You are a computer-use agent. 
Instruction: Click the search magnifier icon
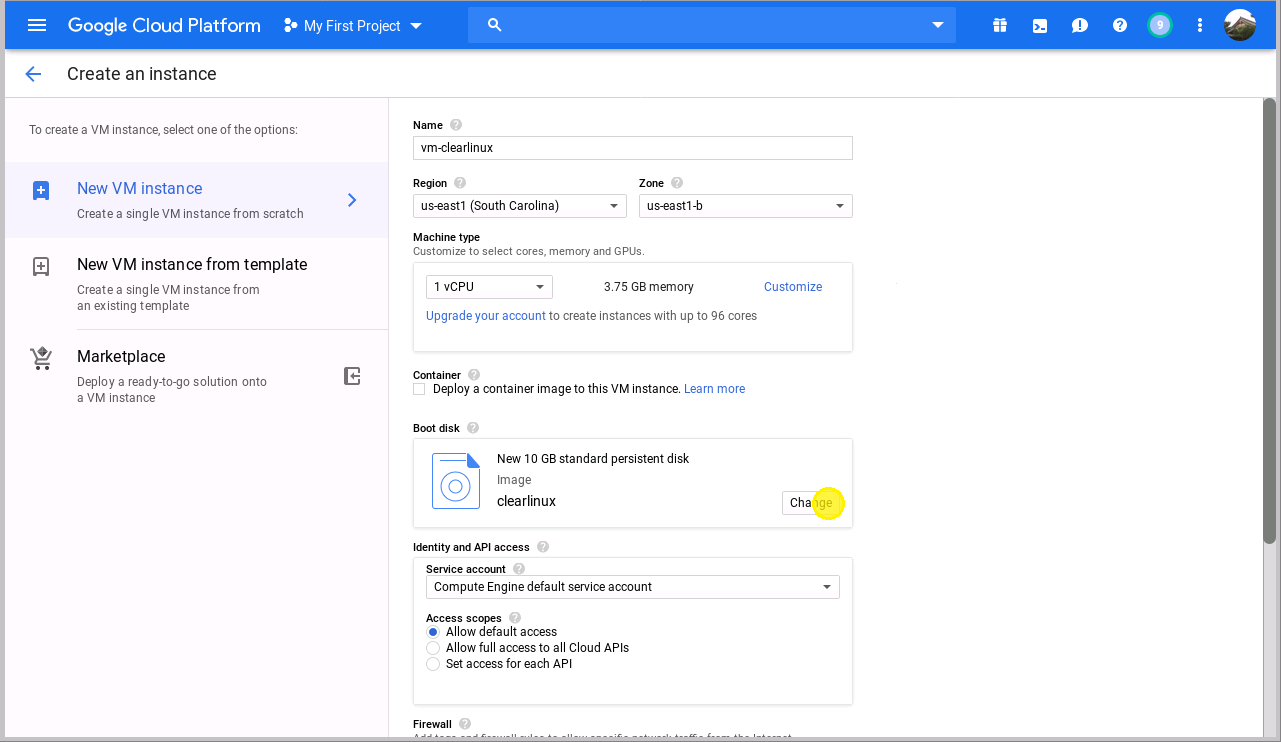[494, 25]
